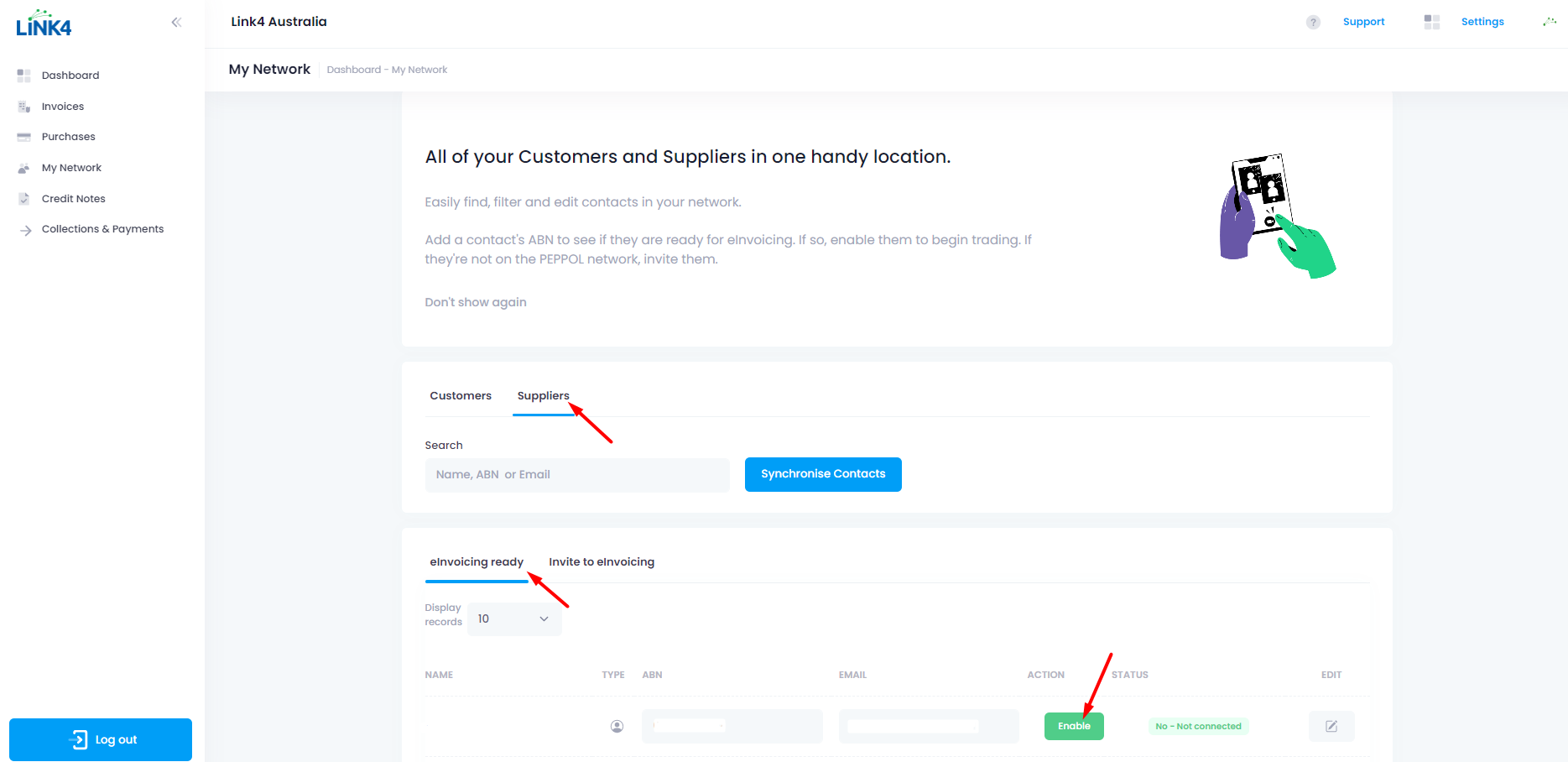This screenshot has height=762, width=1568.
Task: Select My Network in the sidebar
Action: [71, 168]
